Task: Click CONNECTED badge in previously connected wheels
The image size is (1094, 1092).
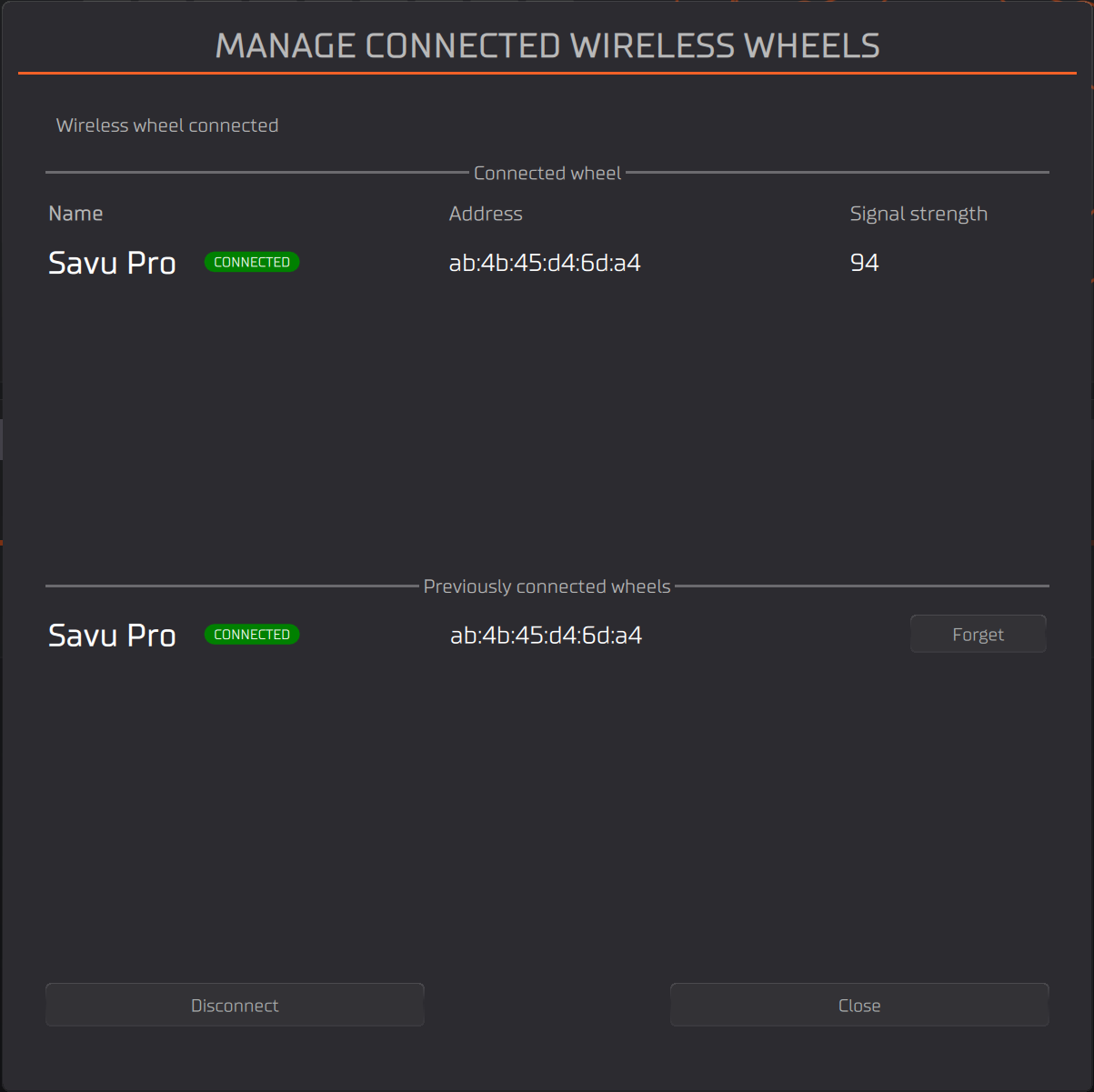Action: (x=252, y=635)
